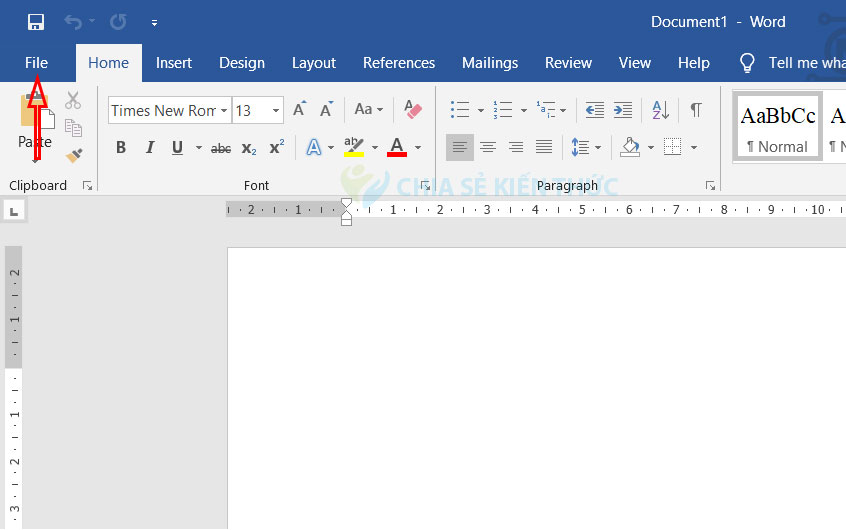846x530 pixels.
Task: Click the Sort A to Z icon
Action: pyautogui.click(x=660, y=110)
